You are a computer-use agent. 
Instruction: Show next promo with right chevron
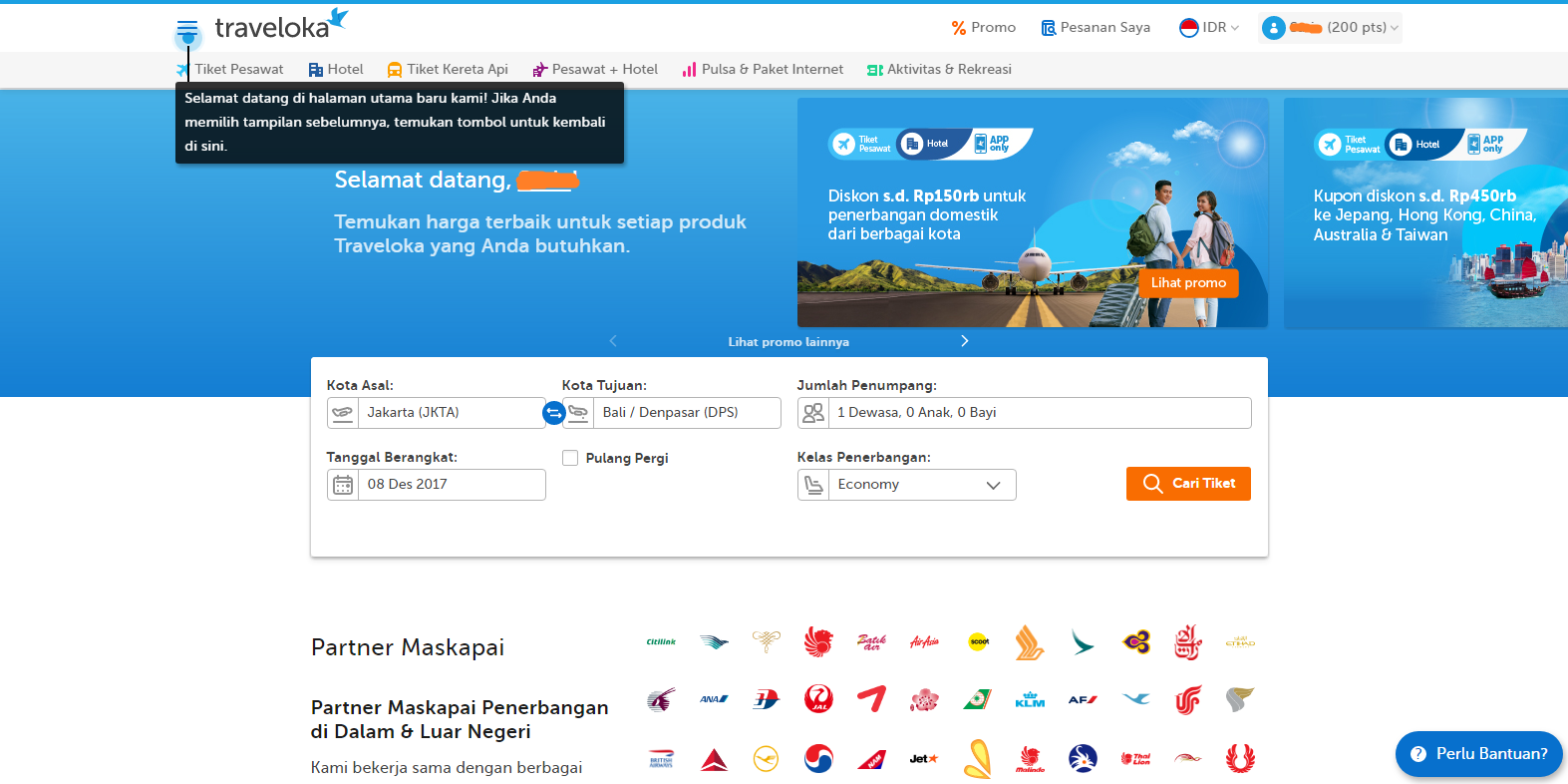[x=964, y=341]
